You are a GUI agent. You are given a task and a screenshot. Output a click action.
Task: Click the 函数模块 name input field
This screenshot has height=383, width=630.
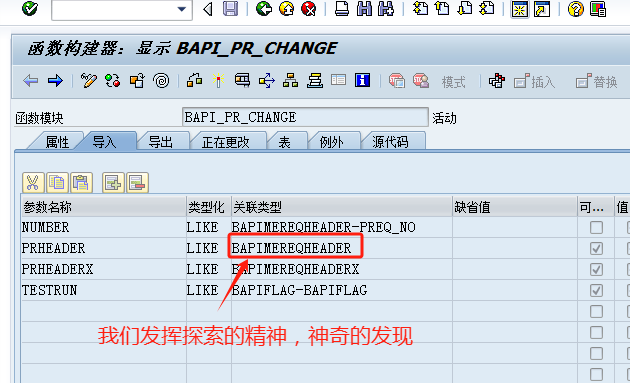pos(305,117)
